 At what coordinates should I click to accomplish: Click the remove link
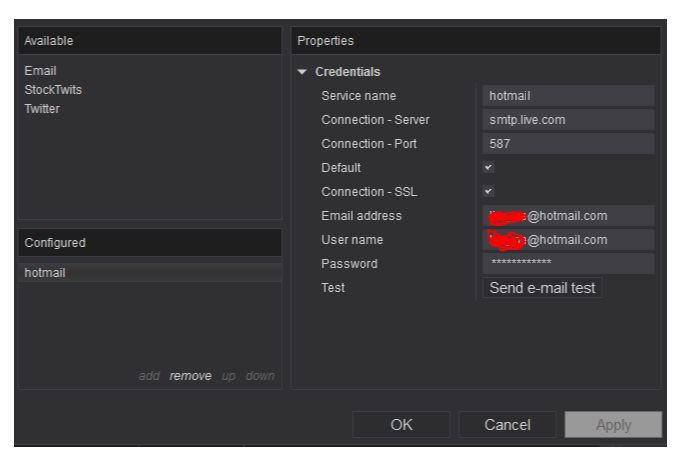[x=191, y=376]
